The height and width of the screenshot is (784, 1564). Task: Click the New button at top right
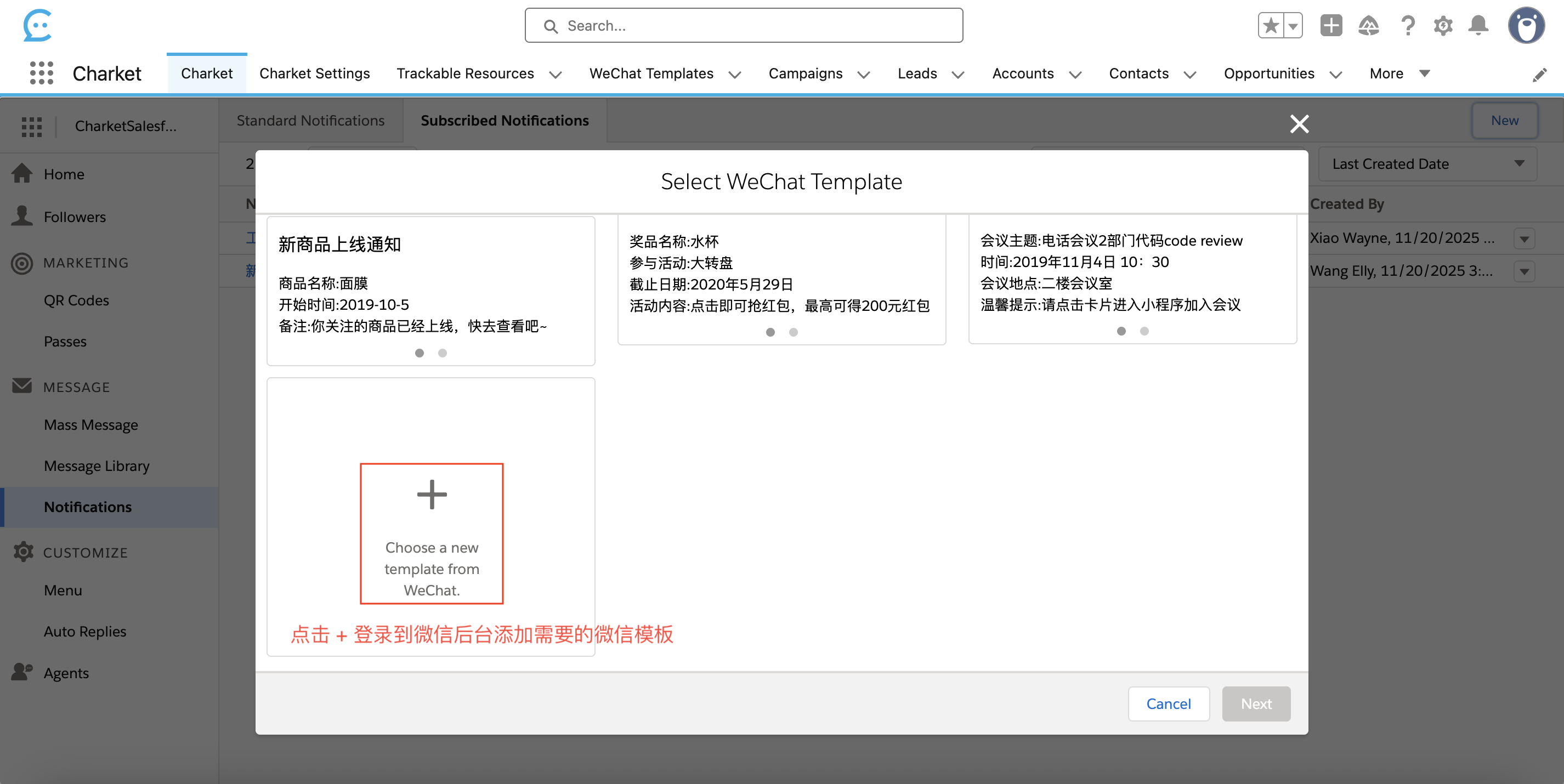1505,120
